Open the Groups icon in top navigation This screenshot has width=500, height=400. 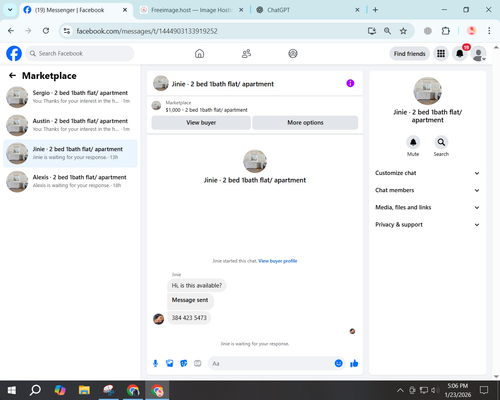[293, 54]
